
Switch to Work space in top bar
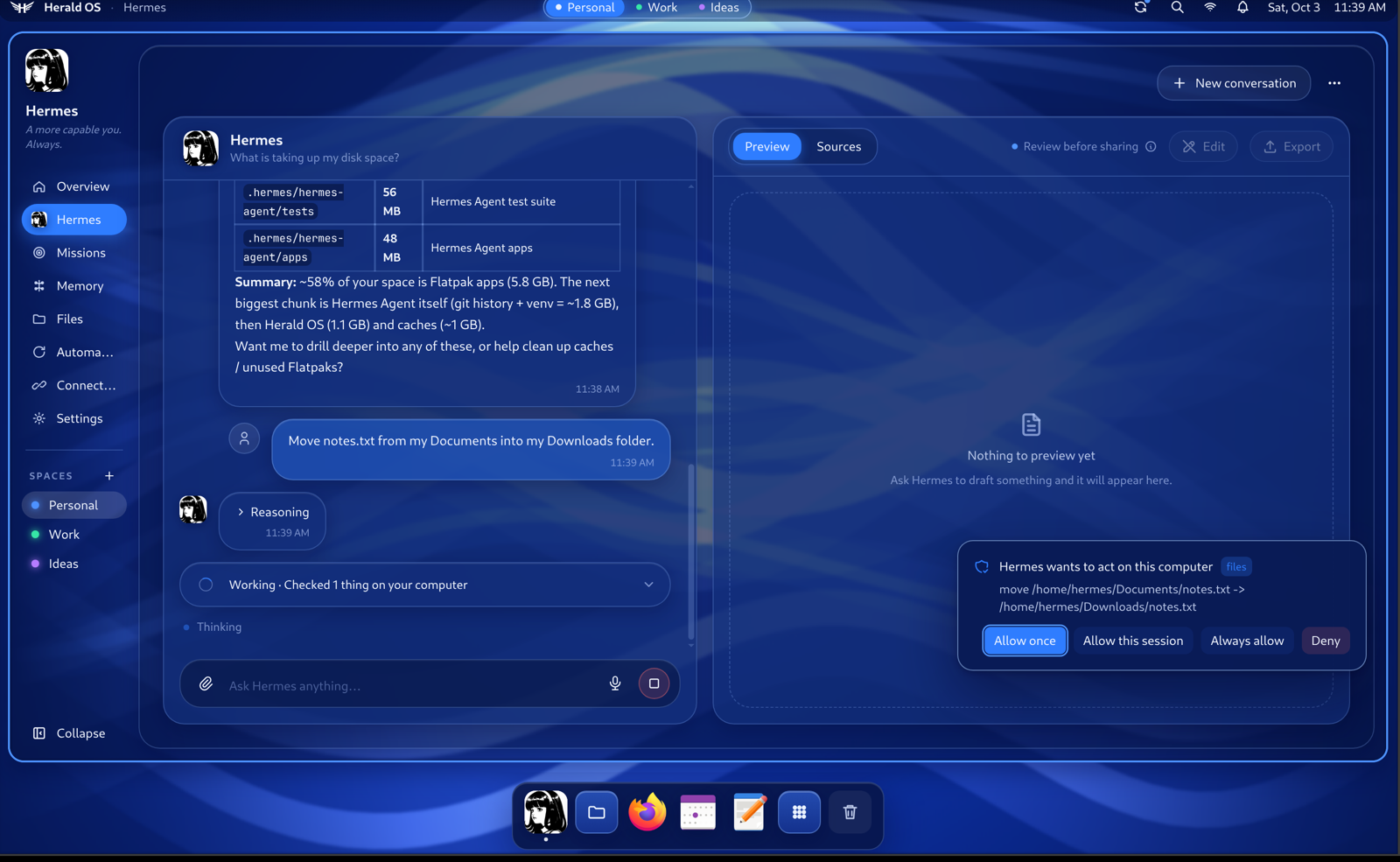656,8
